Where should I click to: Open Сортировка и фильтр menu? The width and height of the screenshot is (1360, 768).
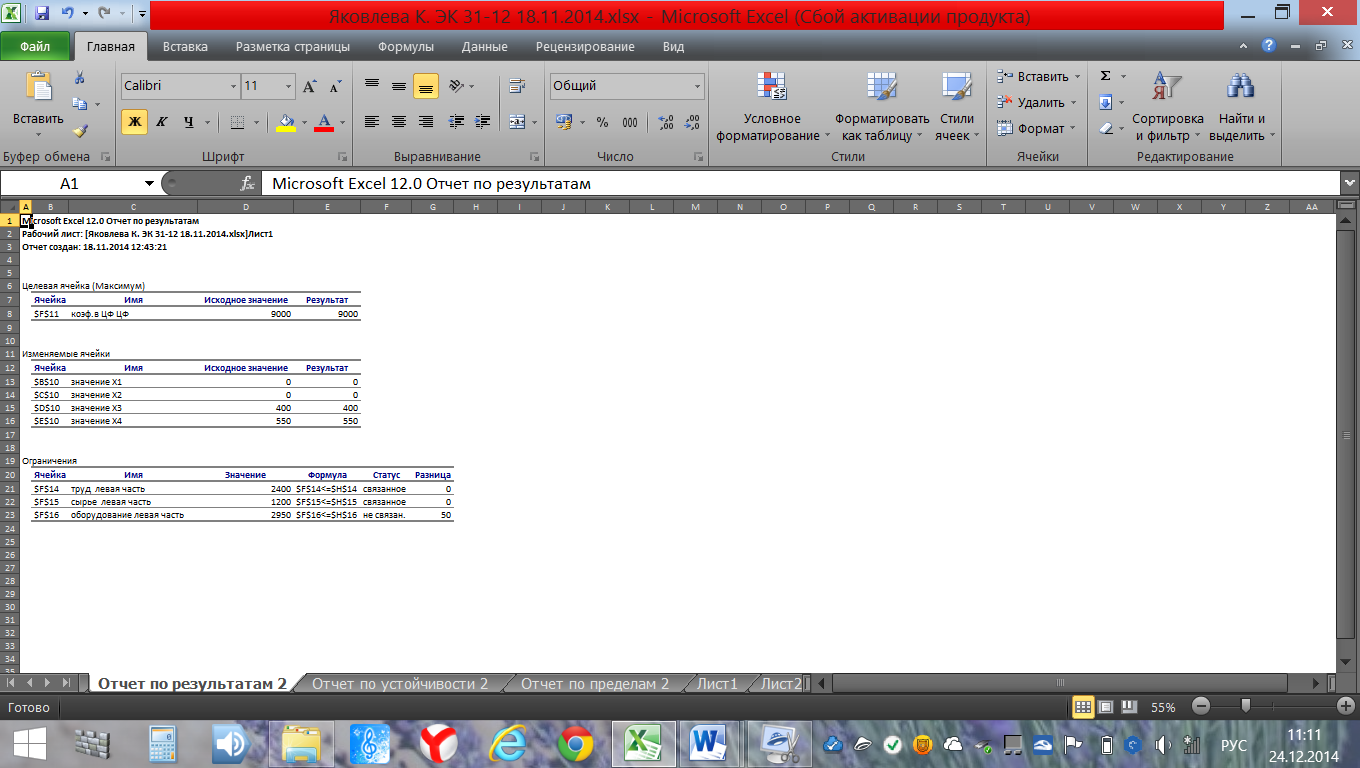1167,107
